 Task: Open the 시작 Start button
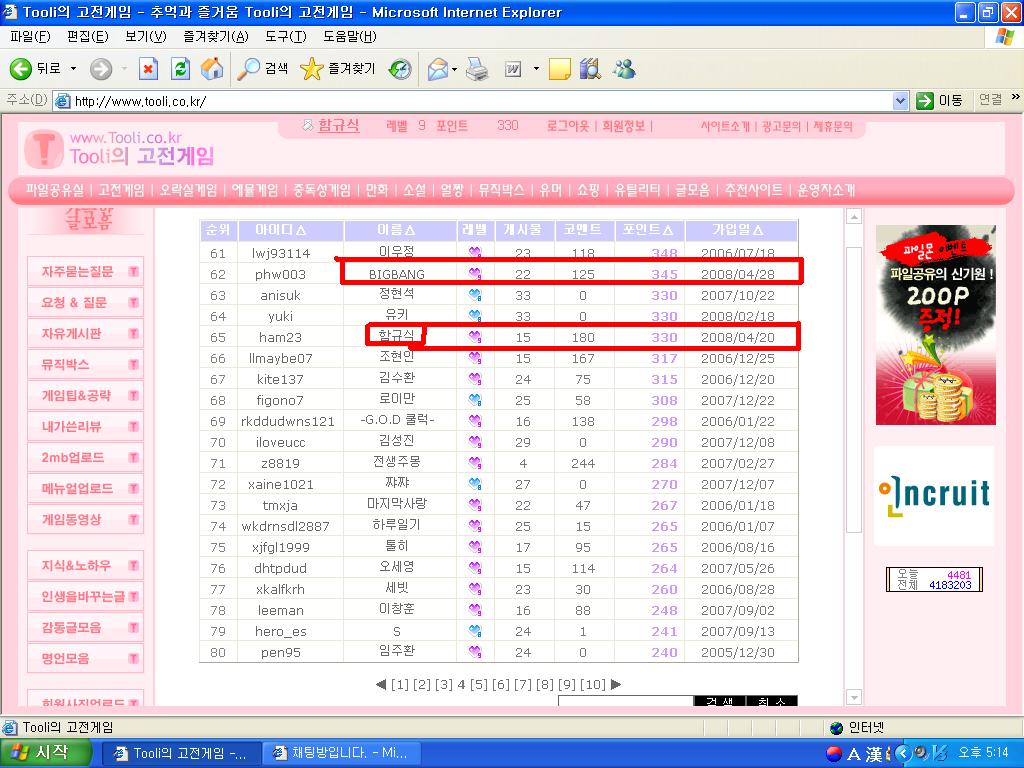(45, 753)
